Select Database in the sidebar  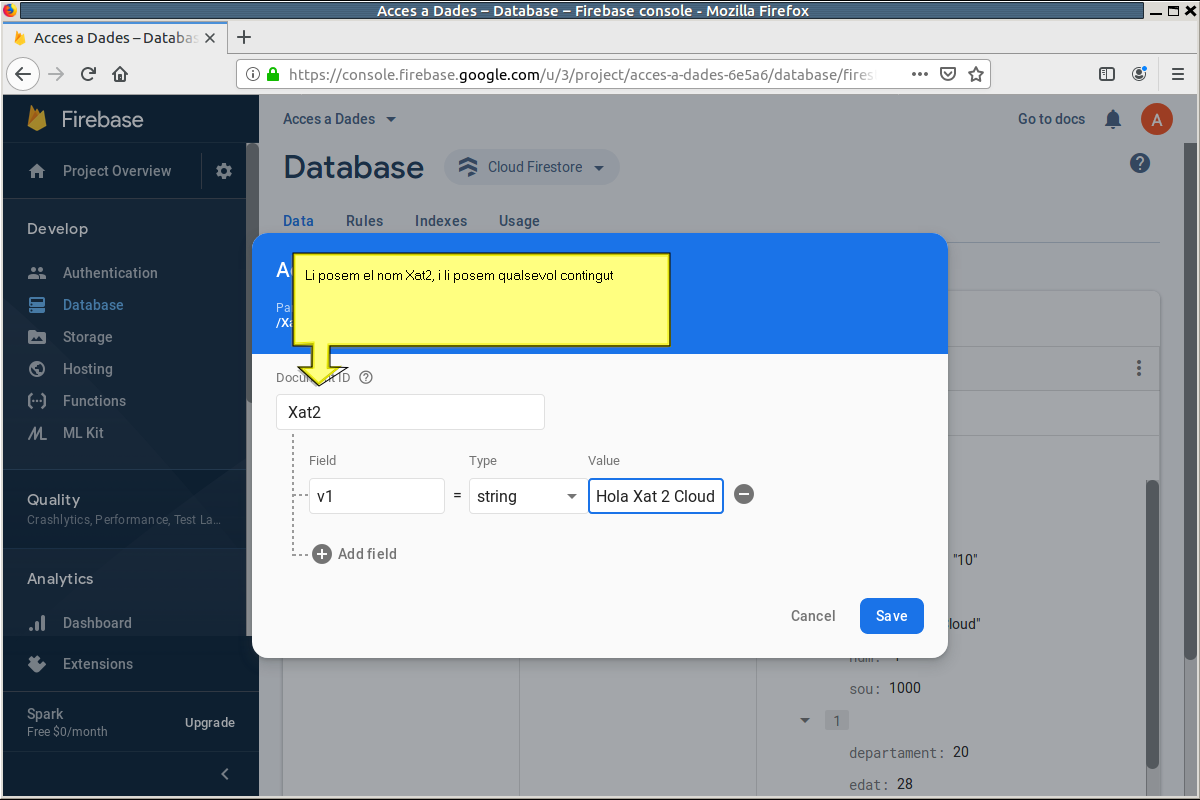click(93, 305)
